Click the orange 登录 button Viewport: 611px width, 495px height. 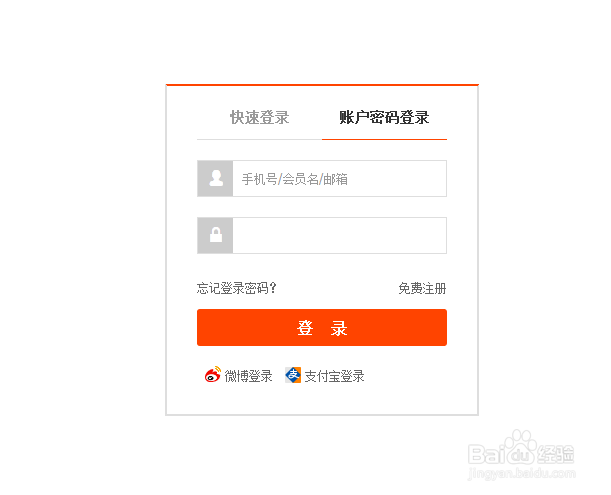pyautogui.click(x=322, y=327)
